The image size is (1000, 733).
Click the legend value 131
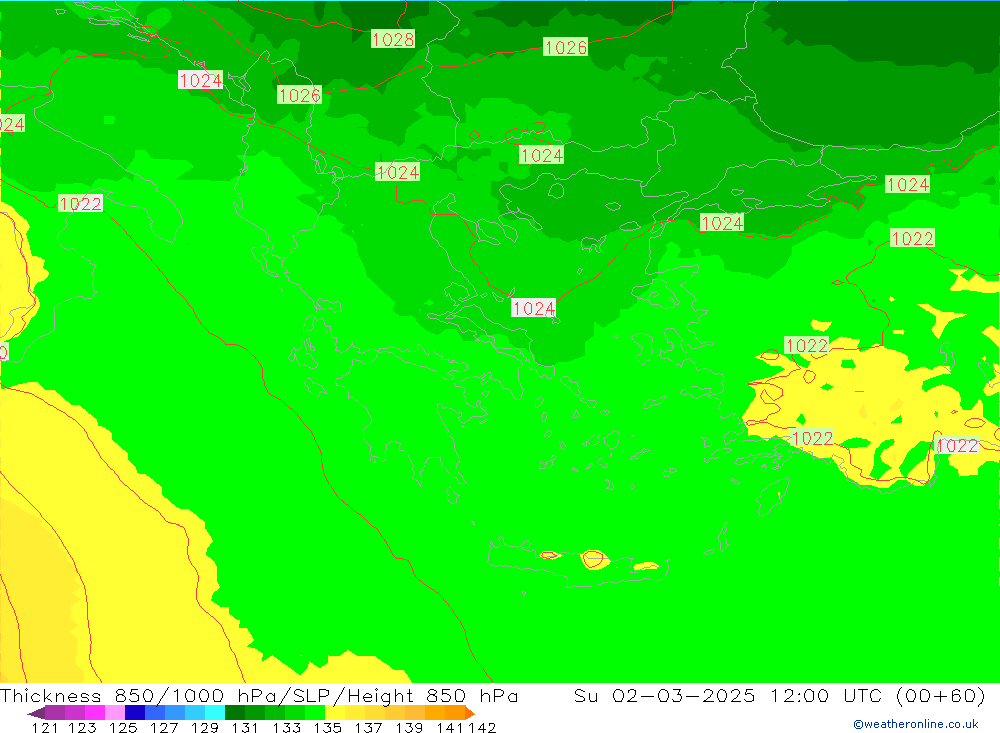245,727
